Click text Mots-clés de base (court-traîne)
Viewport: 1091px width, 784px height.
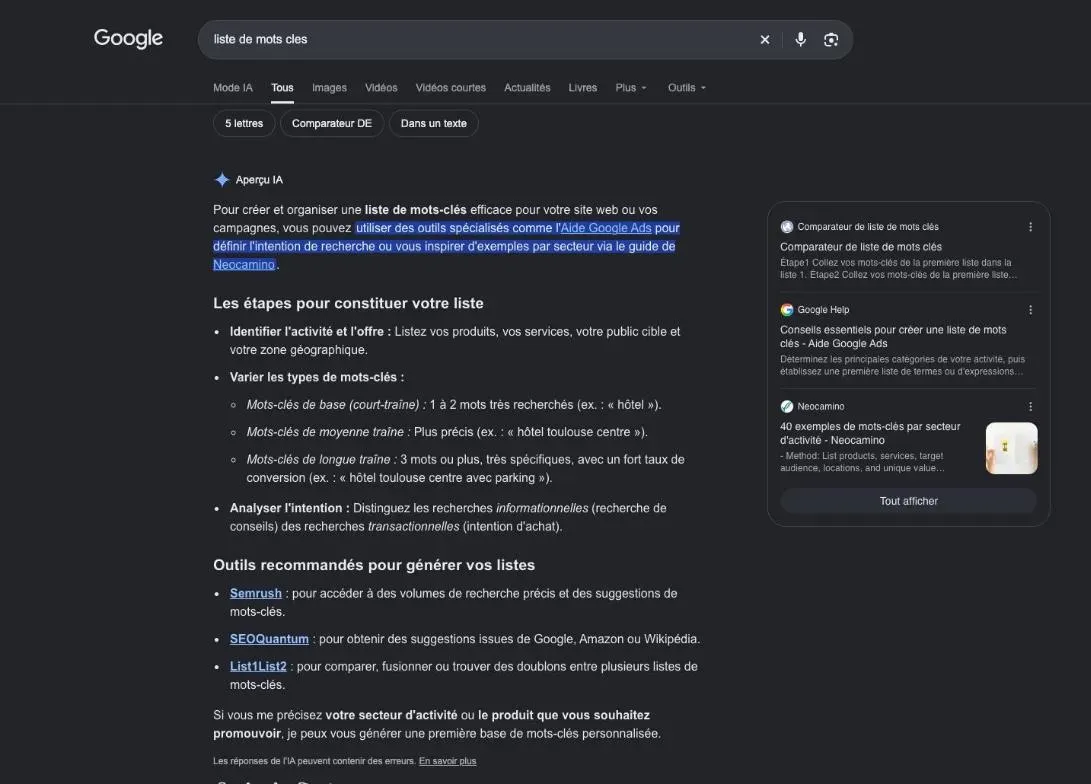click(x=336, y=405)
